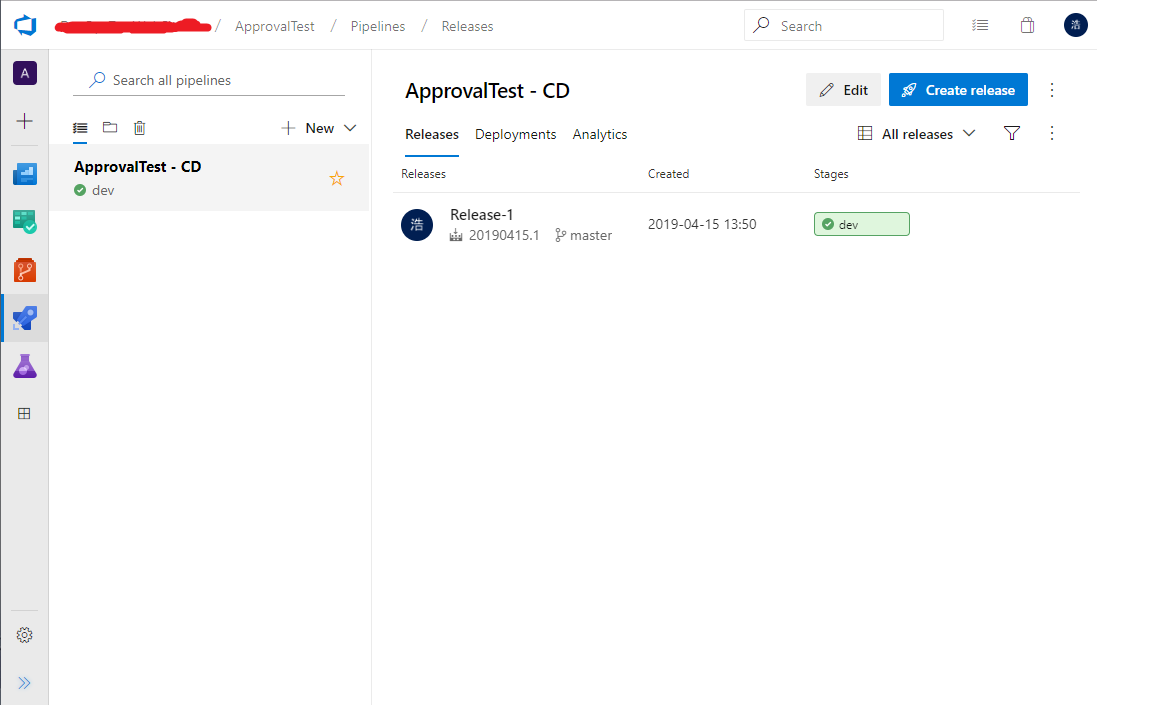Select the list view of pipelines icon

(x=80, y=128)
